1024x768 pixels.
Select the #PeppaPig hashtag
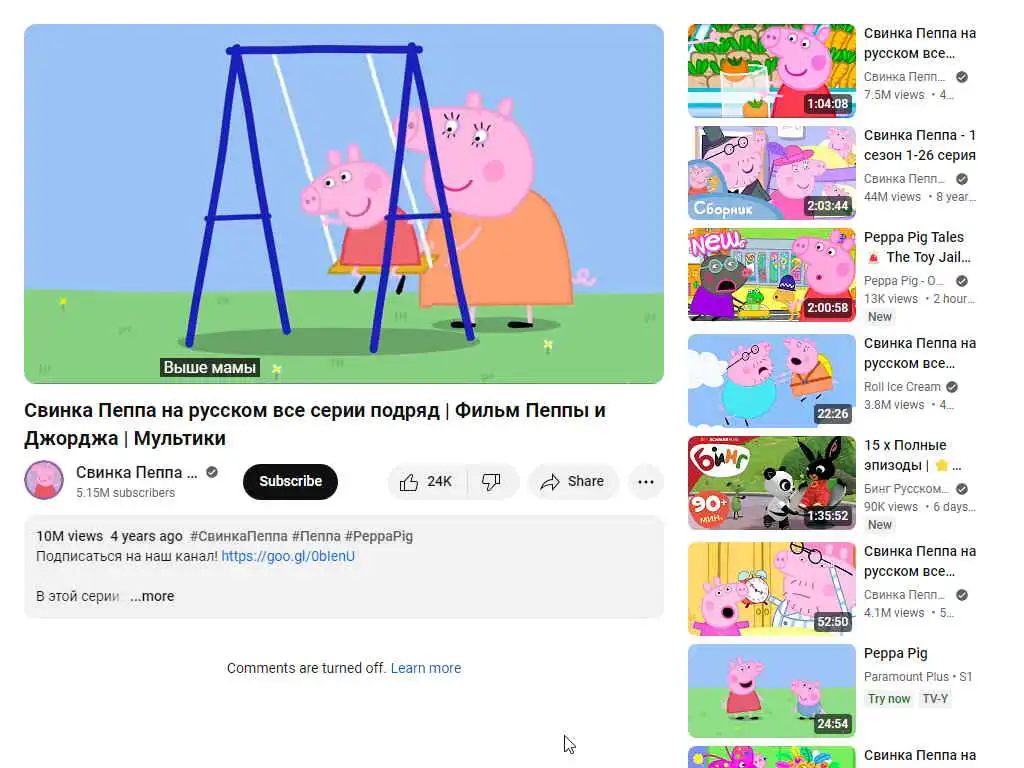pyautogui.click(x=379, y=536)
